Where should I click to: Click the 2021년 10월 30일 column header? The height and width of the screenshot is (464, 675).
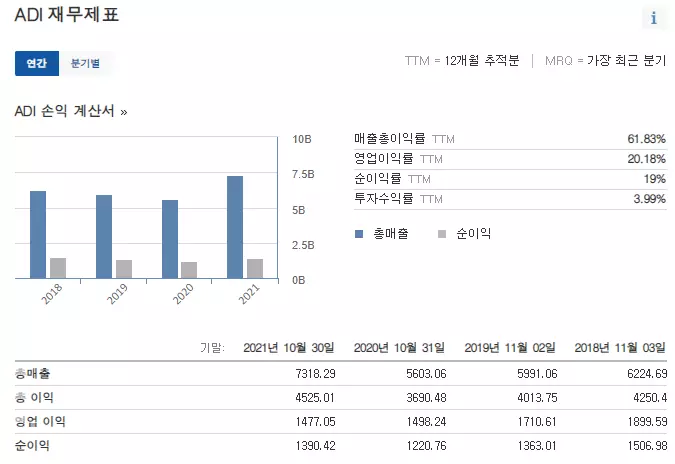(x=288, y=348)
